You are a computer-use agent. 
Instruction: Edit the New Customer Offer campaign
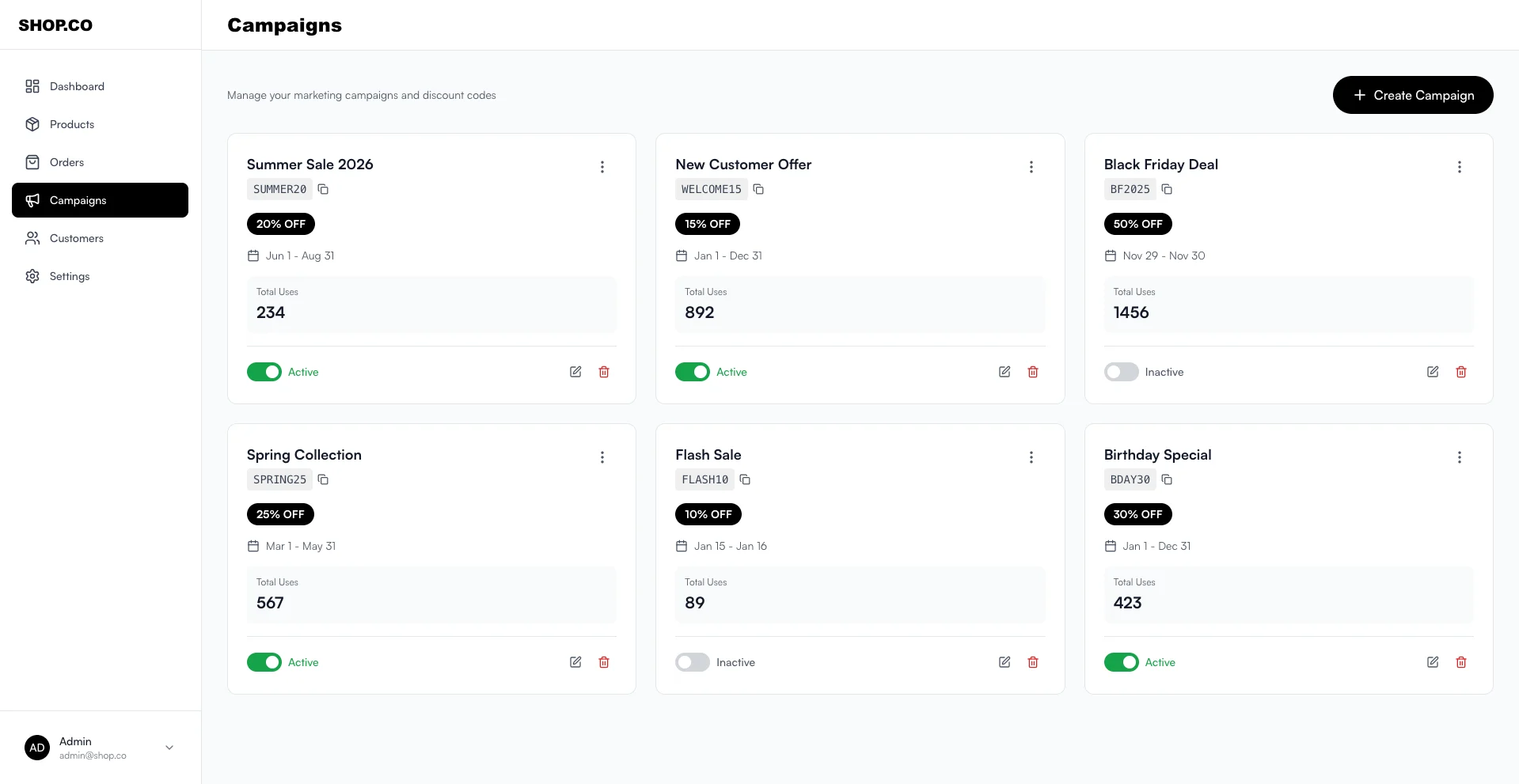click(1004, 372)
